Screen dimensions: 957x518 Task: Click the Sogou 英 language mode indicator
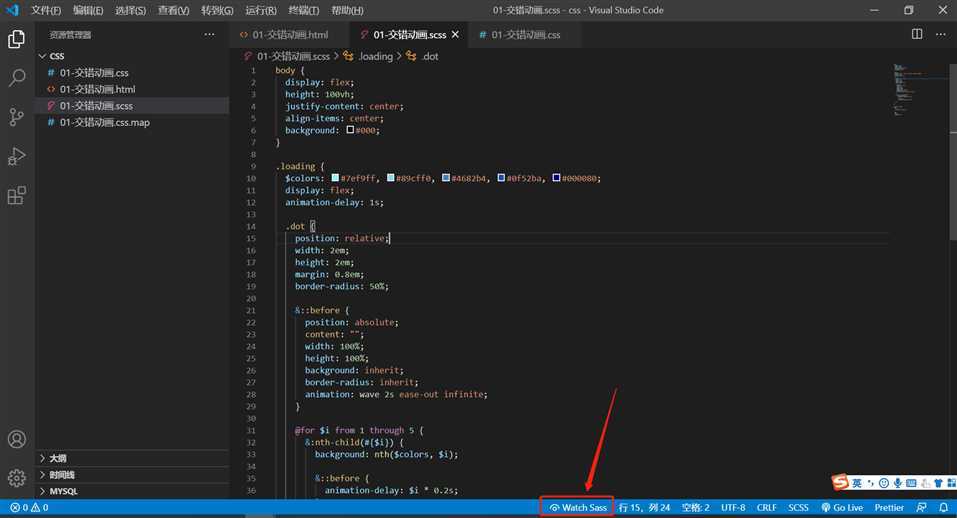click(x=857, y=483)
